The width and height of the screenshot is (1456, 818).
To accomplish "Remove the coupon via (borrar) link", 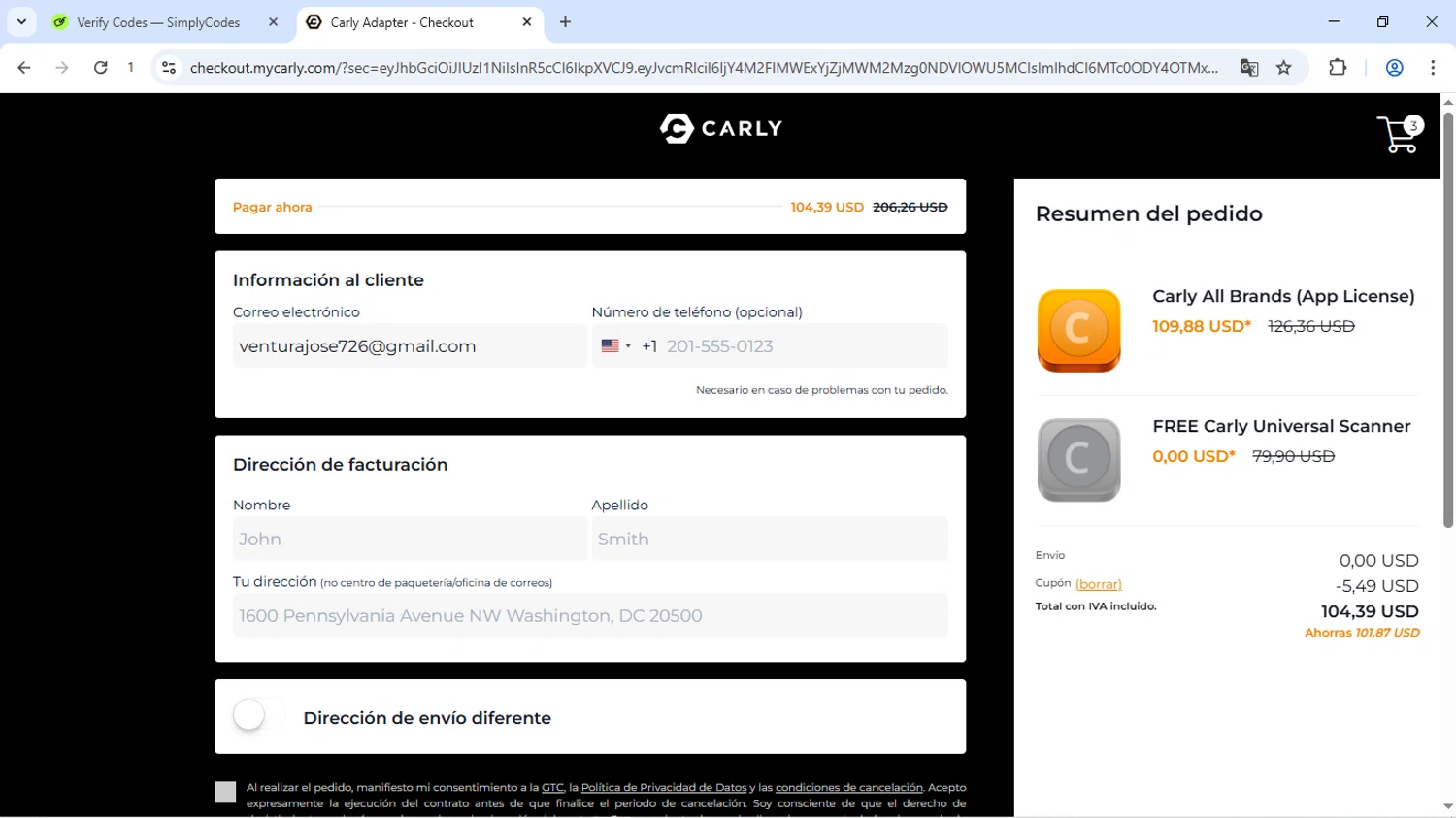I will 1099,584.
